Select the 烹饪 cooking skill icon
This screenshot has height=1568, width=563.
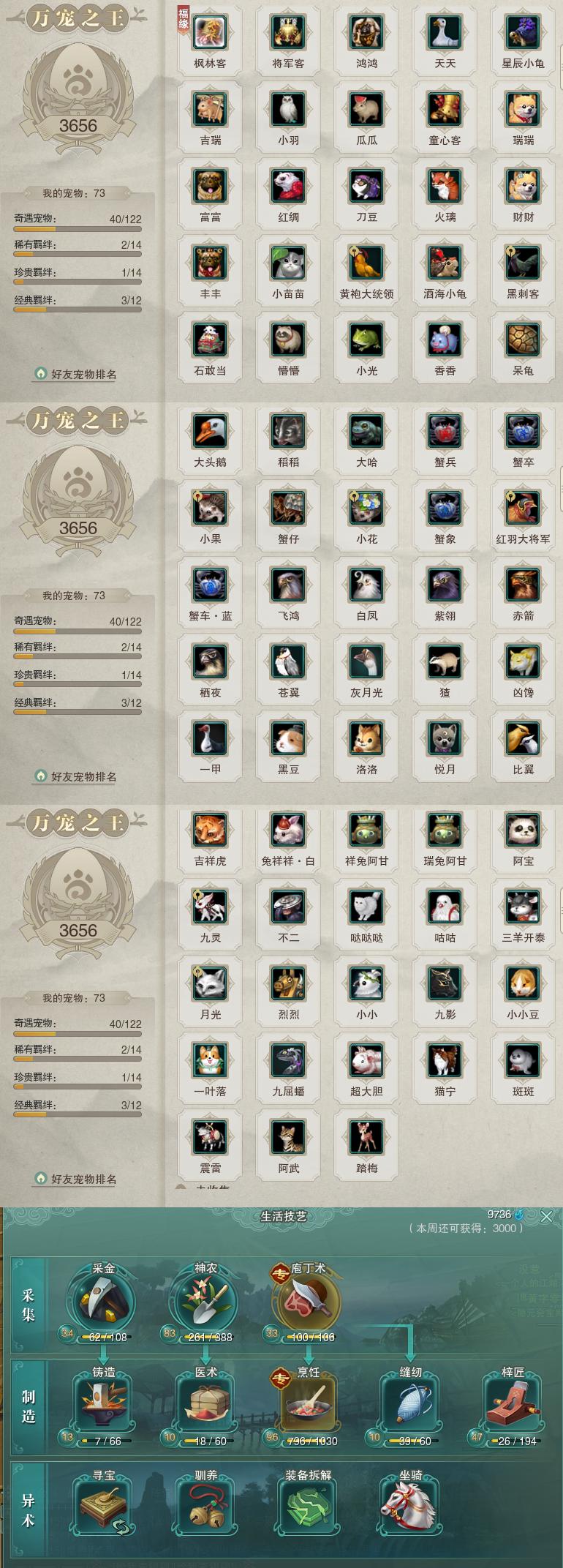pos(309,1406)
